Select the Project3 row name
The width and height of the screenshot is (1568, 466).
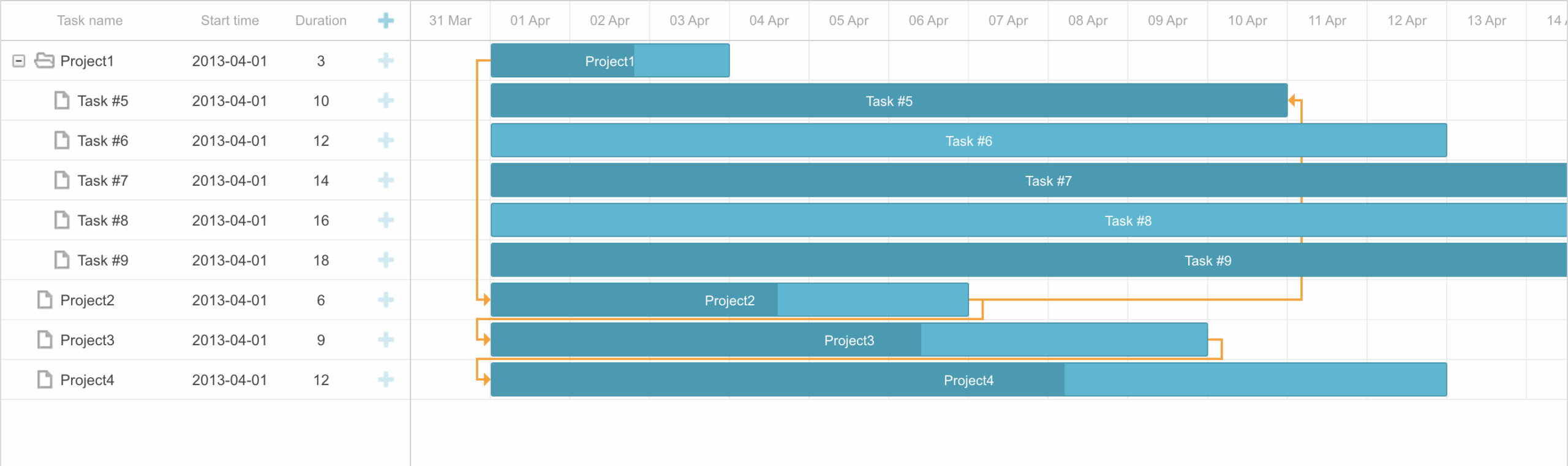[x=87, y=340]
